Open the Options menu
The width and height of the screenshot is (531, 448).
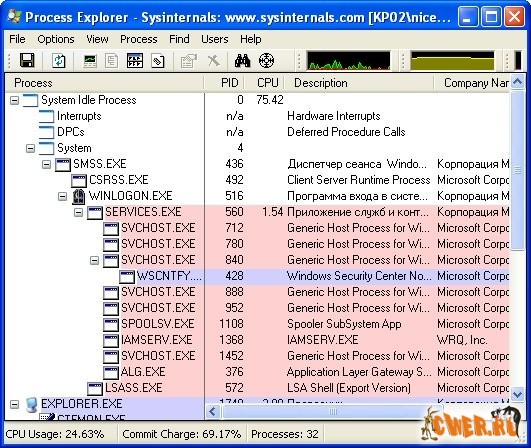56,39
